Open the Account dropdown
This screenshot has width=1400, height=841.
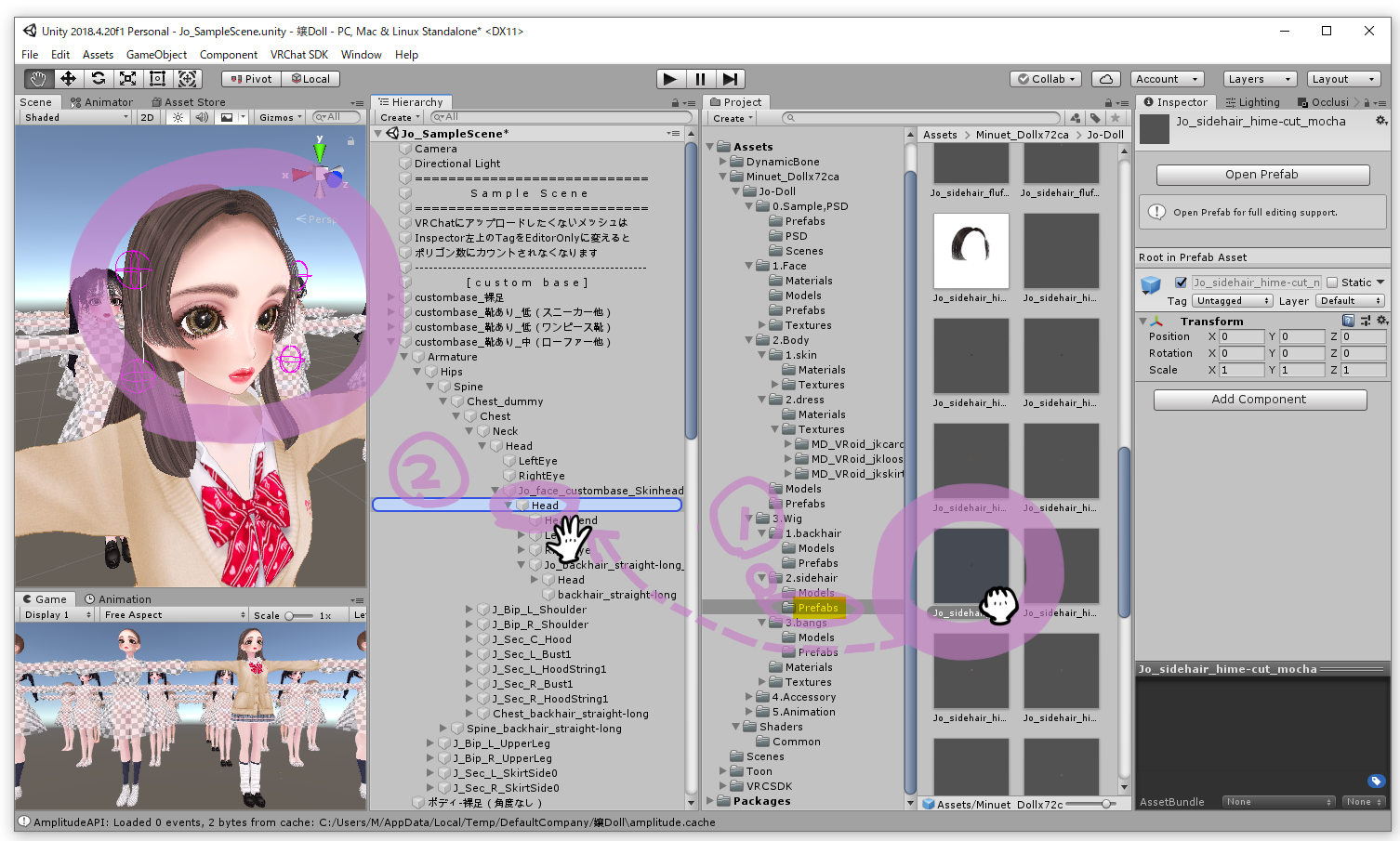point(1168,79)
